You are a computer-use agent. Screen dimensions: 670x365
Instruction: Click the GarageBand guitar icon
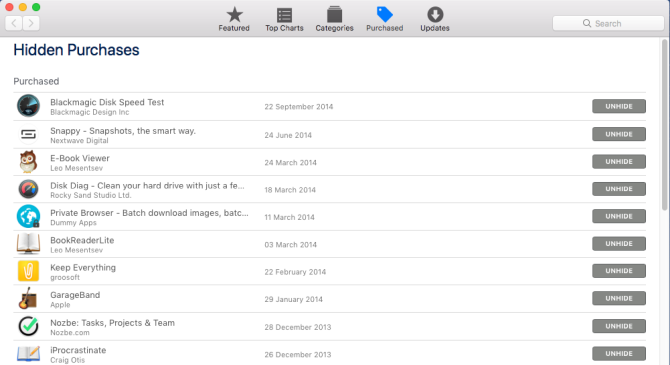coord(28,298)
